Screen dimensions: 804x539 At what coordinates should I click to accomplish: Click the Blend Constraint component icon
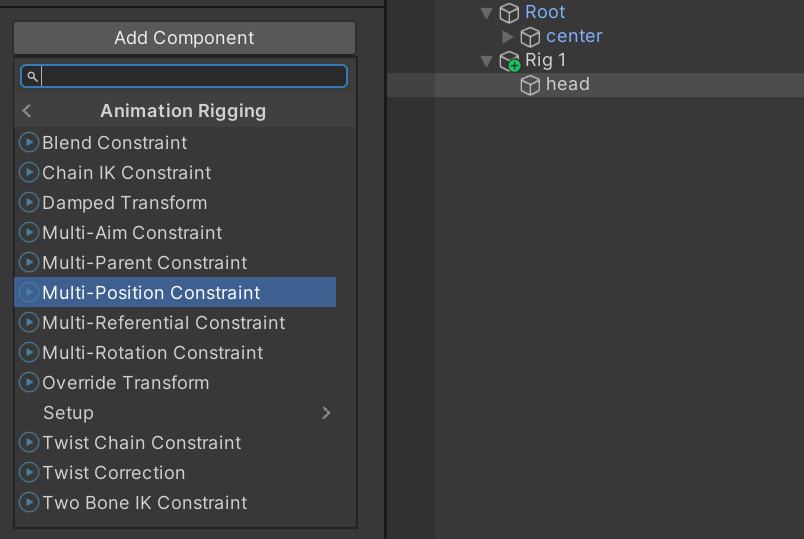(29, 143)
